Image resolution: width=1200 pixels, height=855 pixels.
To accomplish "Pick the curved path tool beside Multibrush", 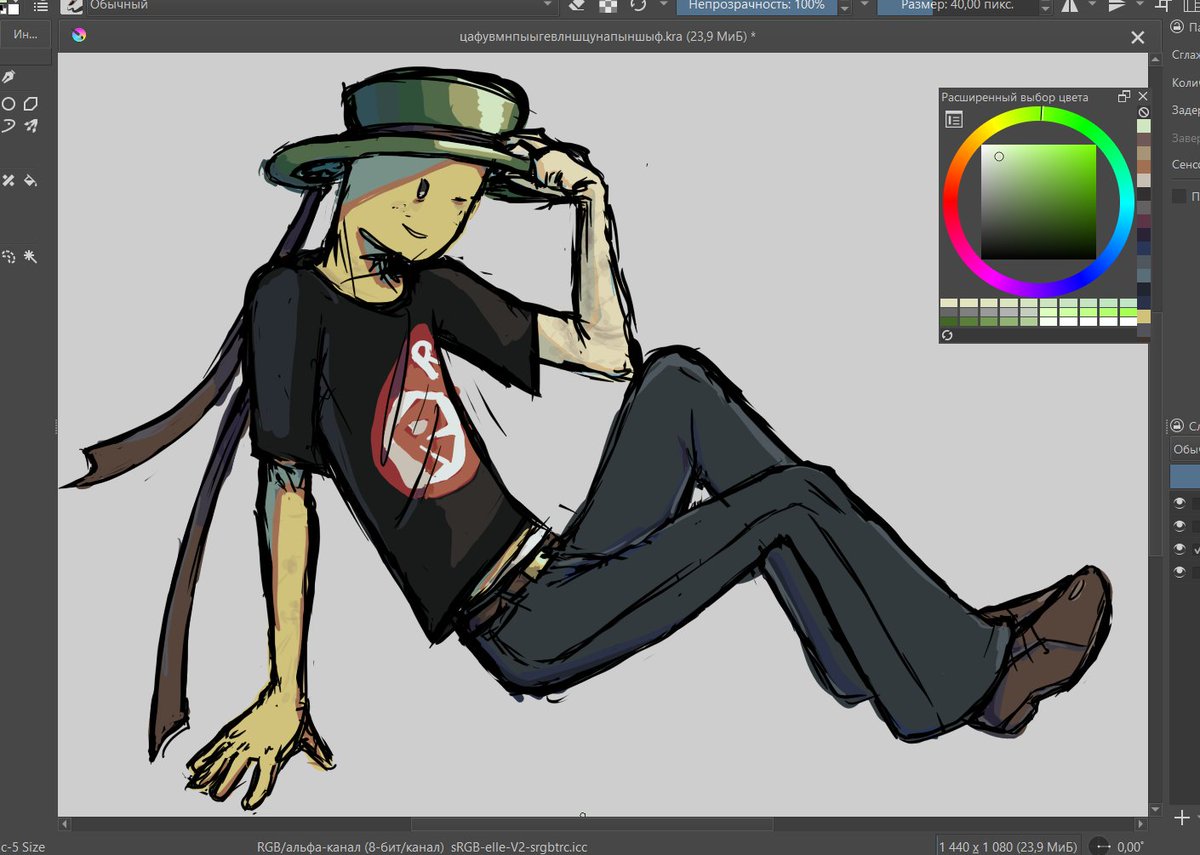I will pyautogui.click(x=8, y=126).
